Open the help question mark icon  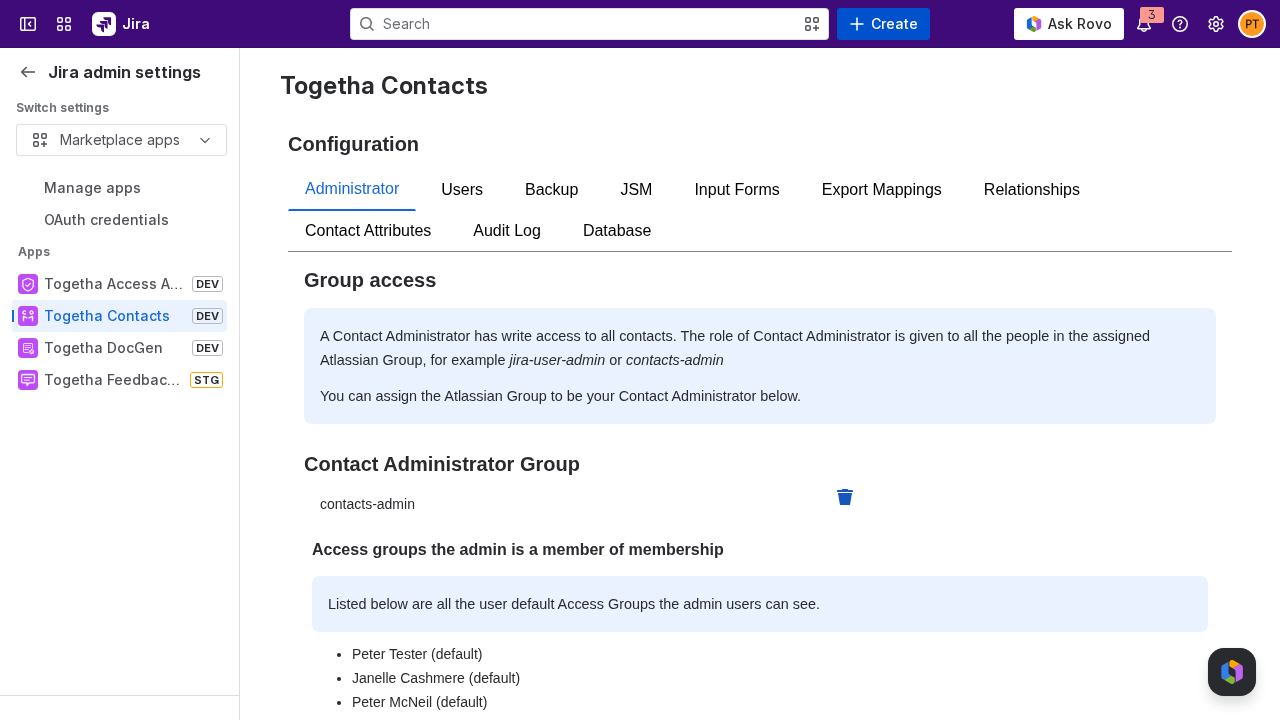1180,24
